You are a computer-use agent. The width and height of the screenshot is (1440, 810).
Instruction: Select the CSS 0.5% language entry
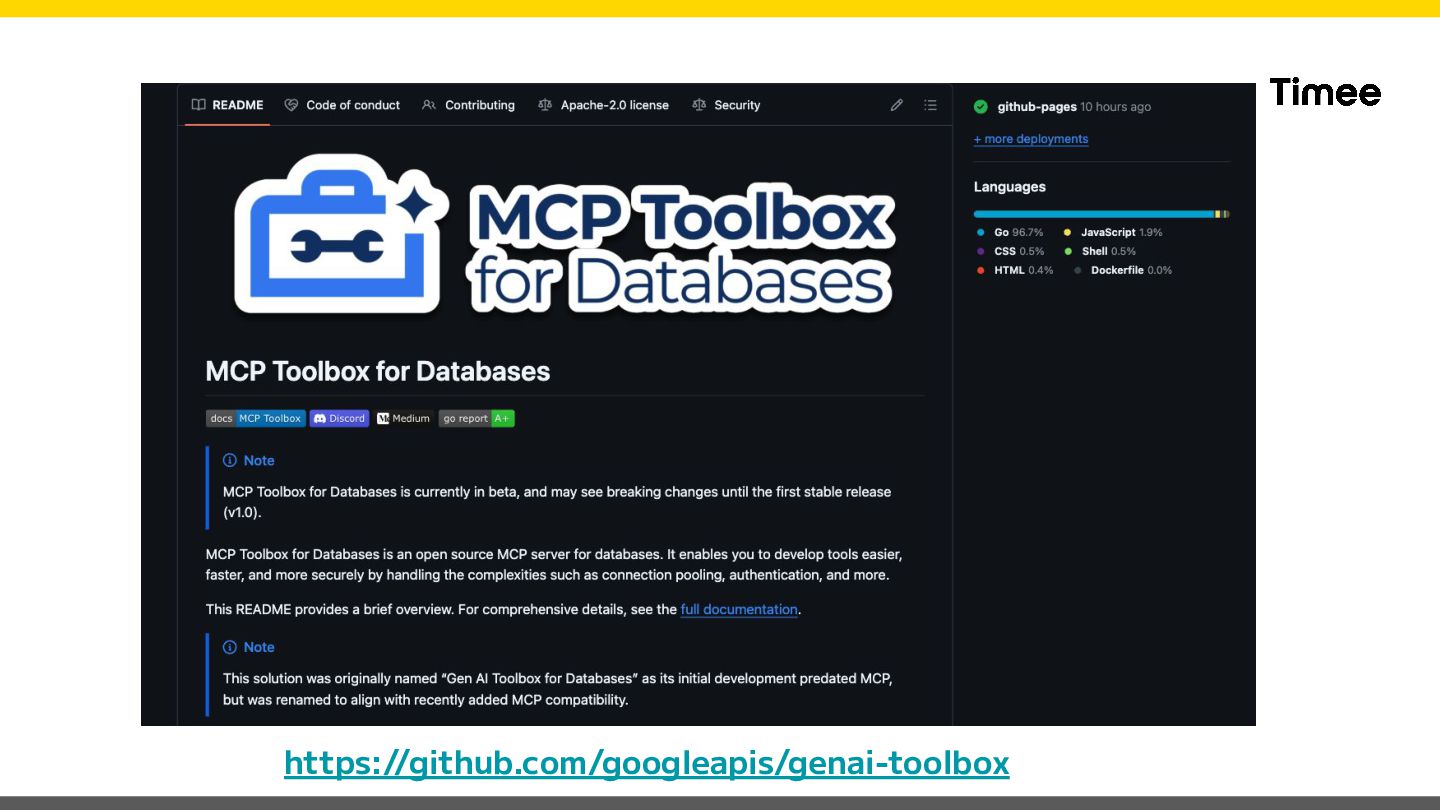1010,251
